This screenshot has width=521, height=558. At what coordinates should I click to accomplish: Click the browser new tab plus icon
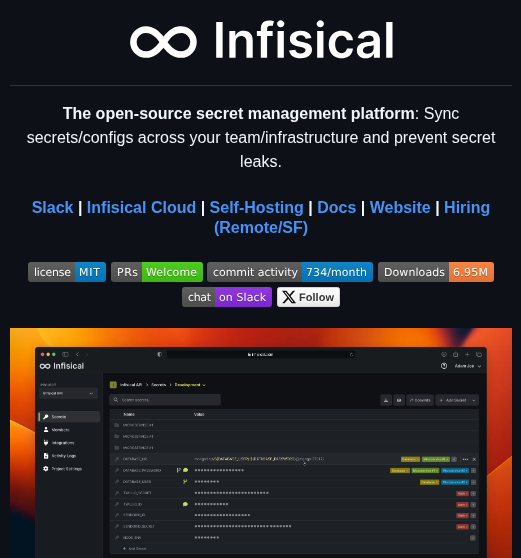tap(467, 354)
